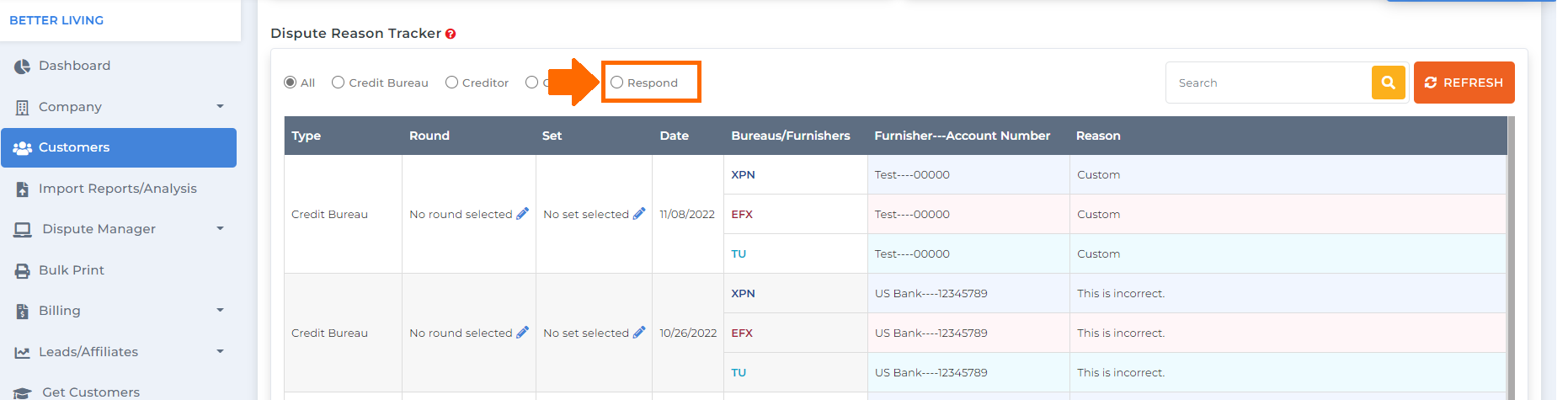Click the XPN bureau link for US Bank----12345789
The height and width of the screenshot is (400, 1568).
743,294
